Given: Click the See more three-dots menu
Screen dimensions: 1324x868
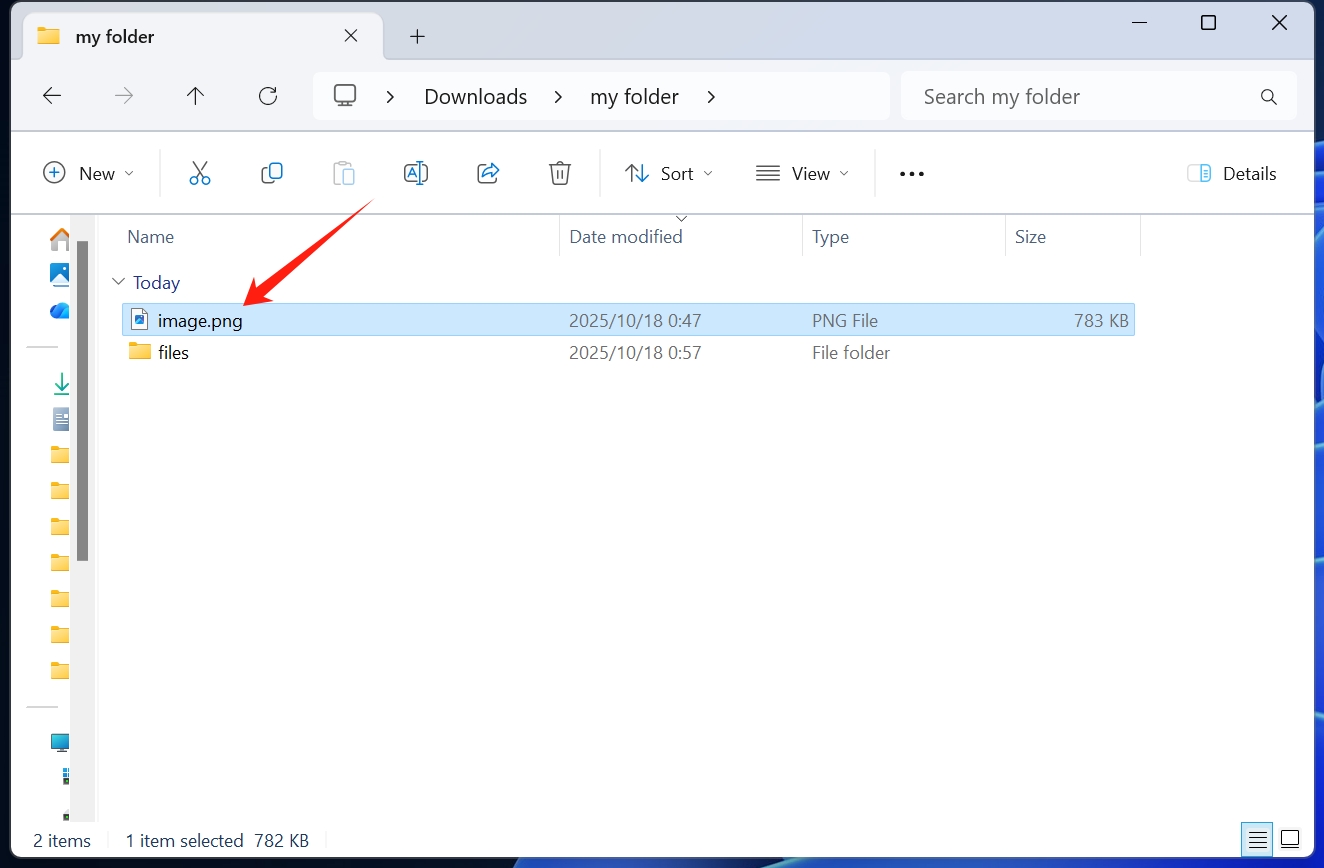Looking at the screenshot, I should (912, 173).
